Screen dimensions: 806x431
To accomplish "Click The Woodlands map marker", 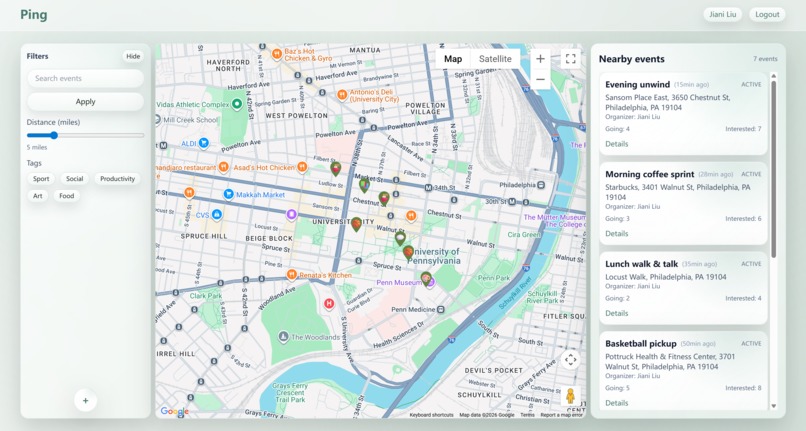I will (x=283, y=337).
